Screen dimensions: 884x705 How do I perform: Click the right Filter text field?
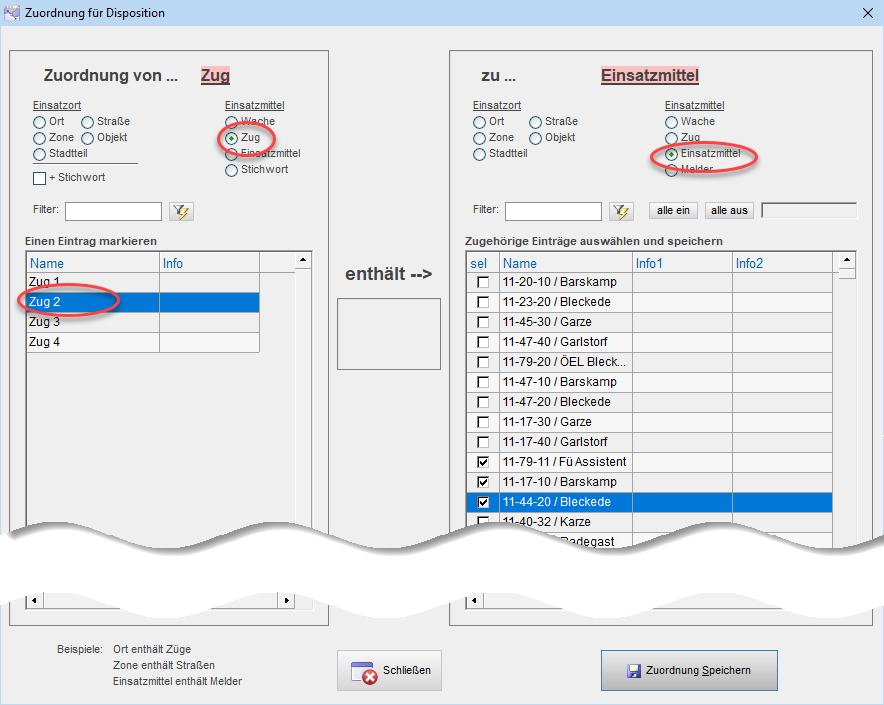(553, 211)
